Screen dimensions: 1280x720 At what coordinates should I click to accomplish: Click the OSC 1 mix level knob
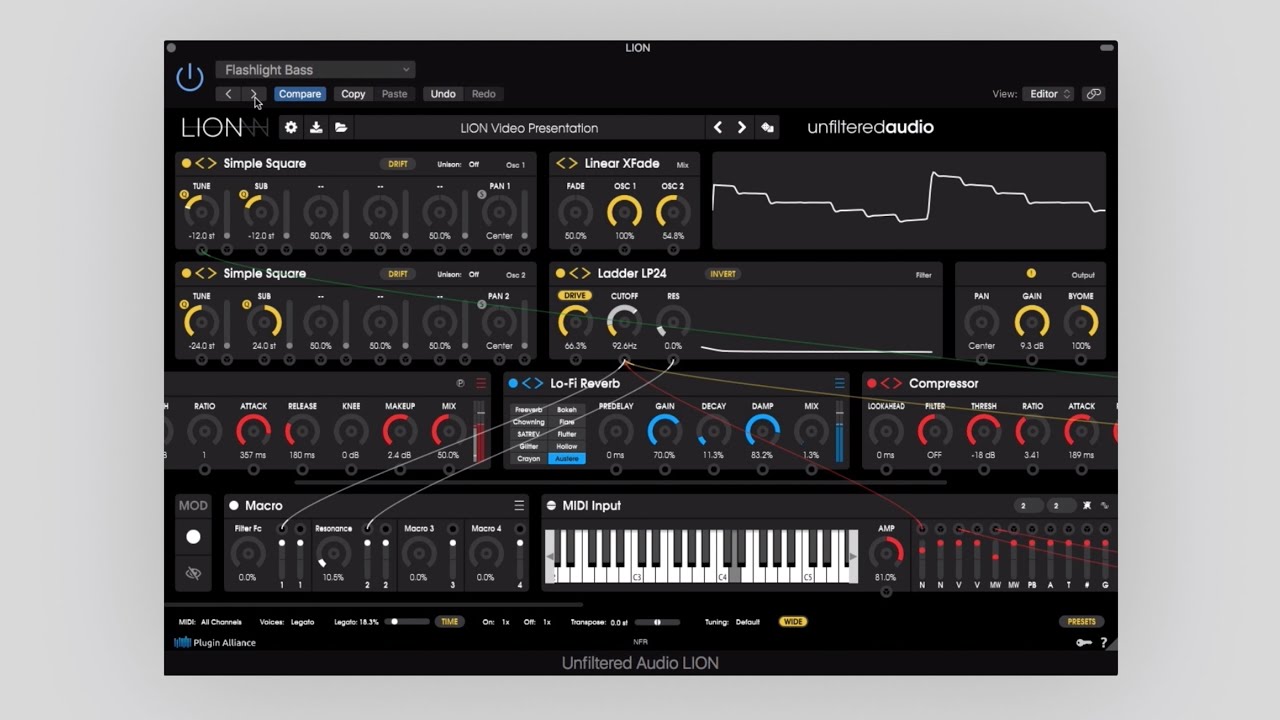(625, 212)
